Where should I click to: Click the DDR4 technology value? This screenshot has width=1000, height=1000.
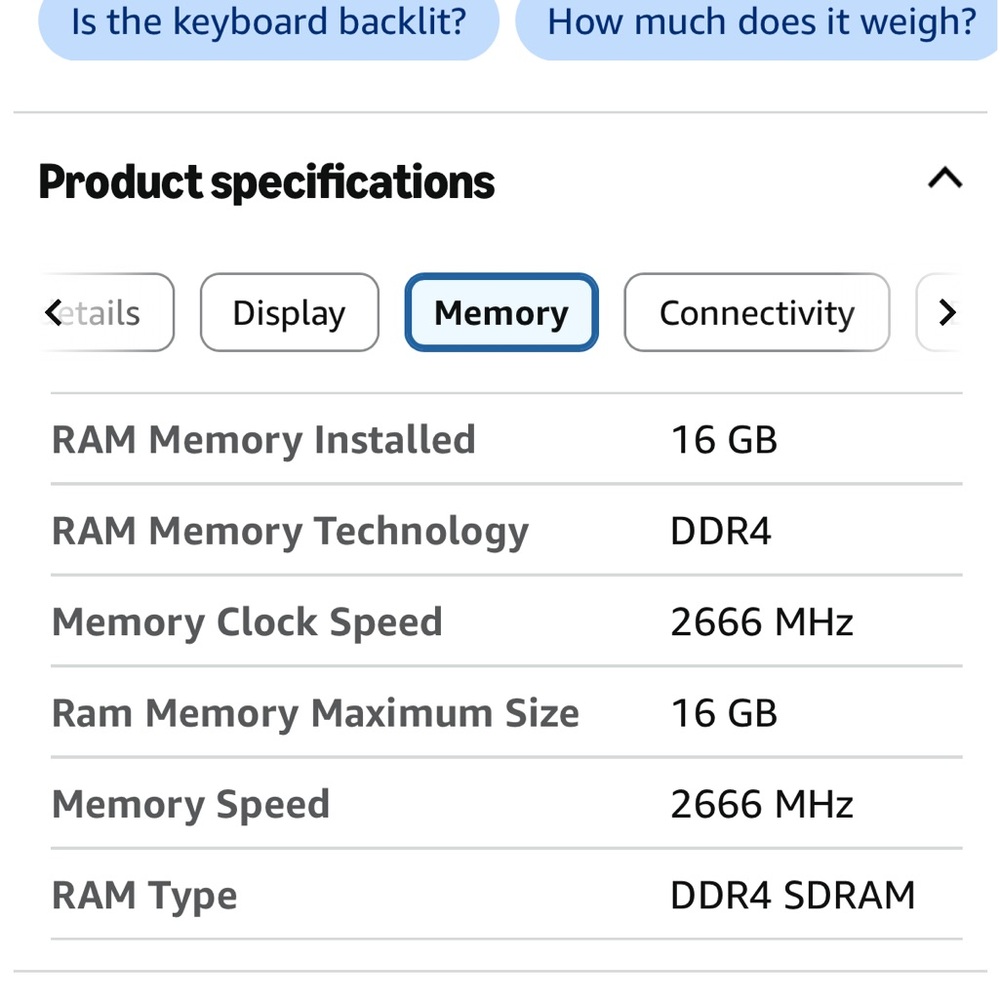721,531
